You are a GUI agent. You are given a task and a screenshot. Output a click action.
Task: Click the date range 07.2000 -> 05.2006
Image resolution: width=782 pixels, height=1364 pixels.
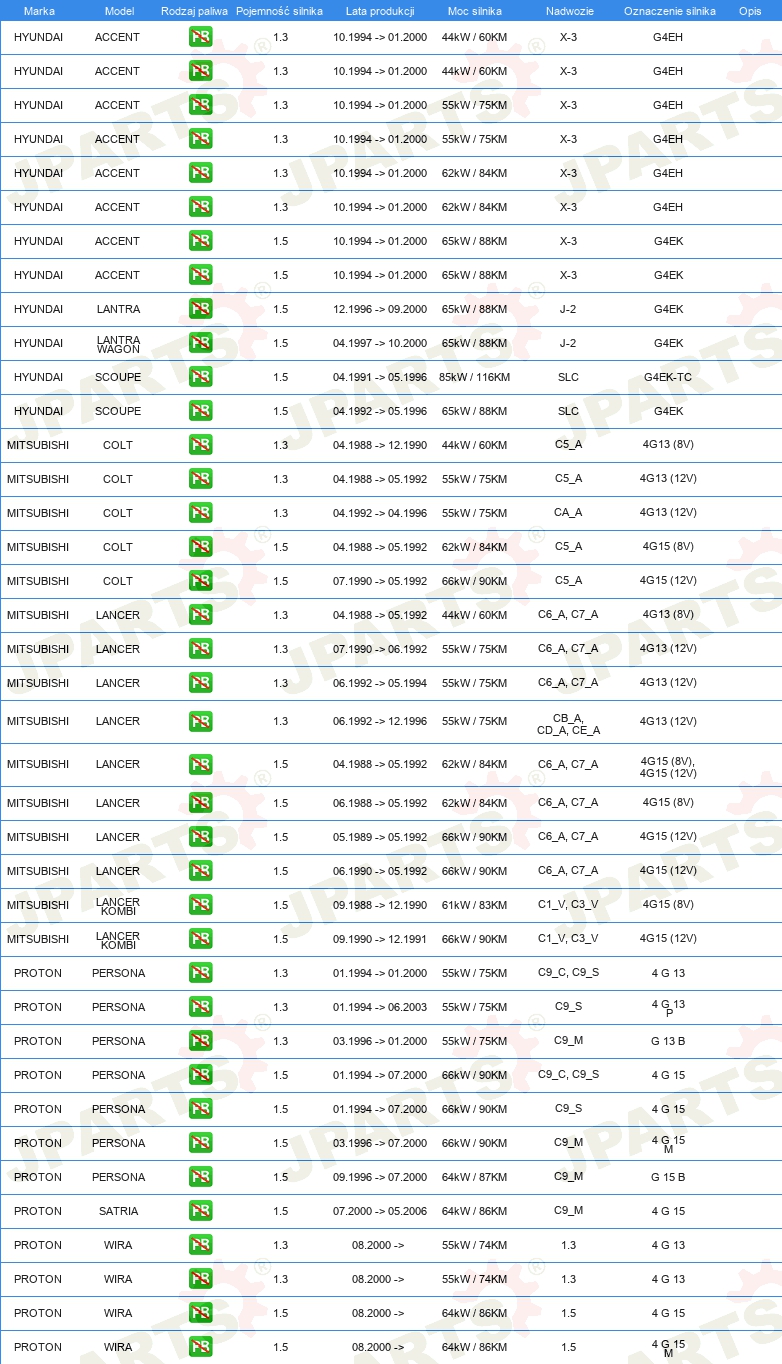[380, 1211]
